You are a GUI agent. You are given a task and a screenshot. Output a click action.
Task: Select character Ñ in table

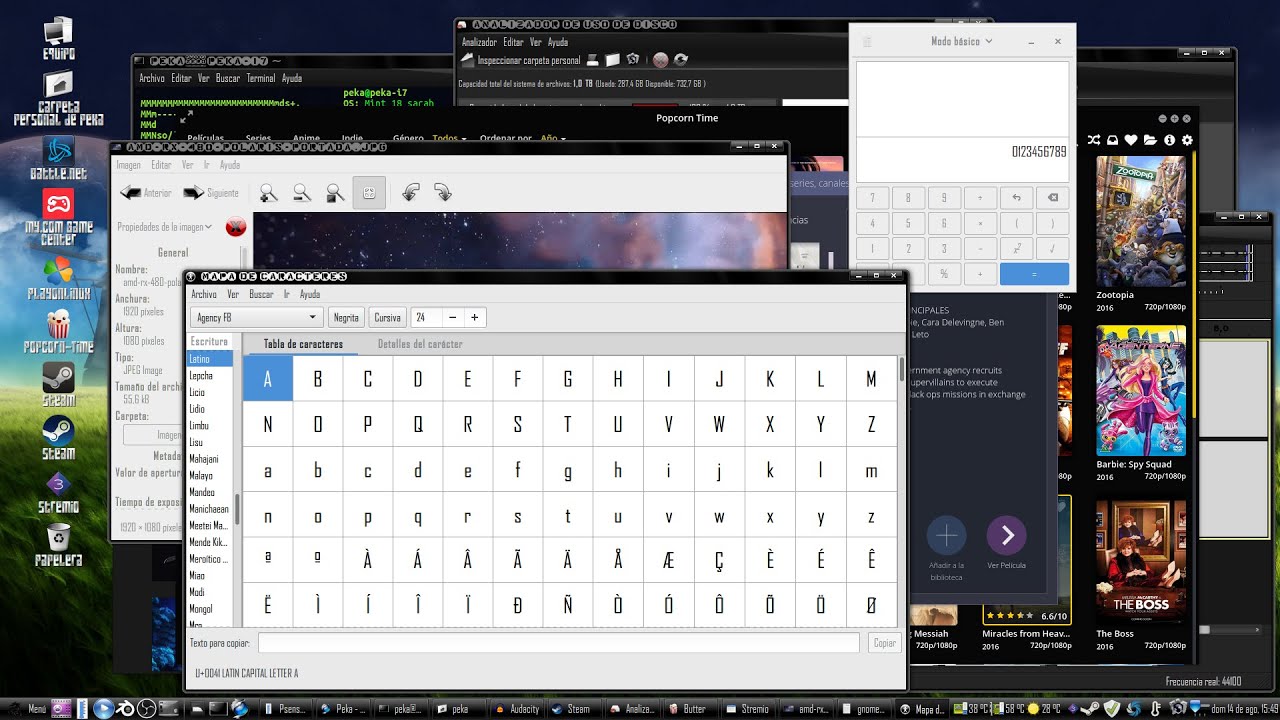tap(568, 605)
